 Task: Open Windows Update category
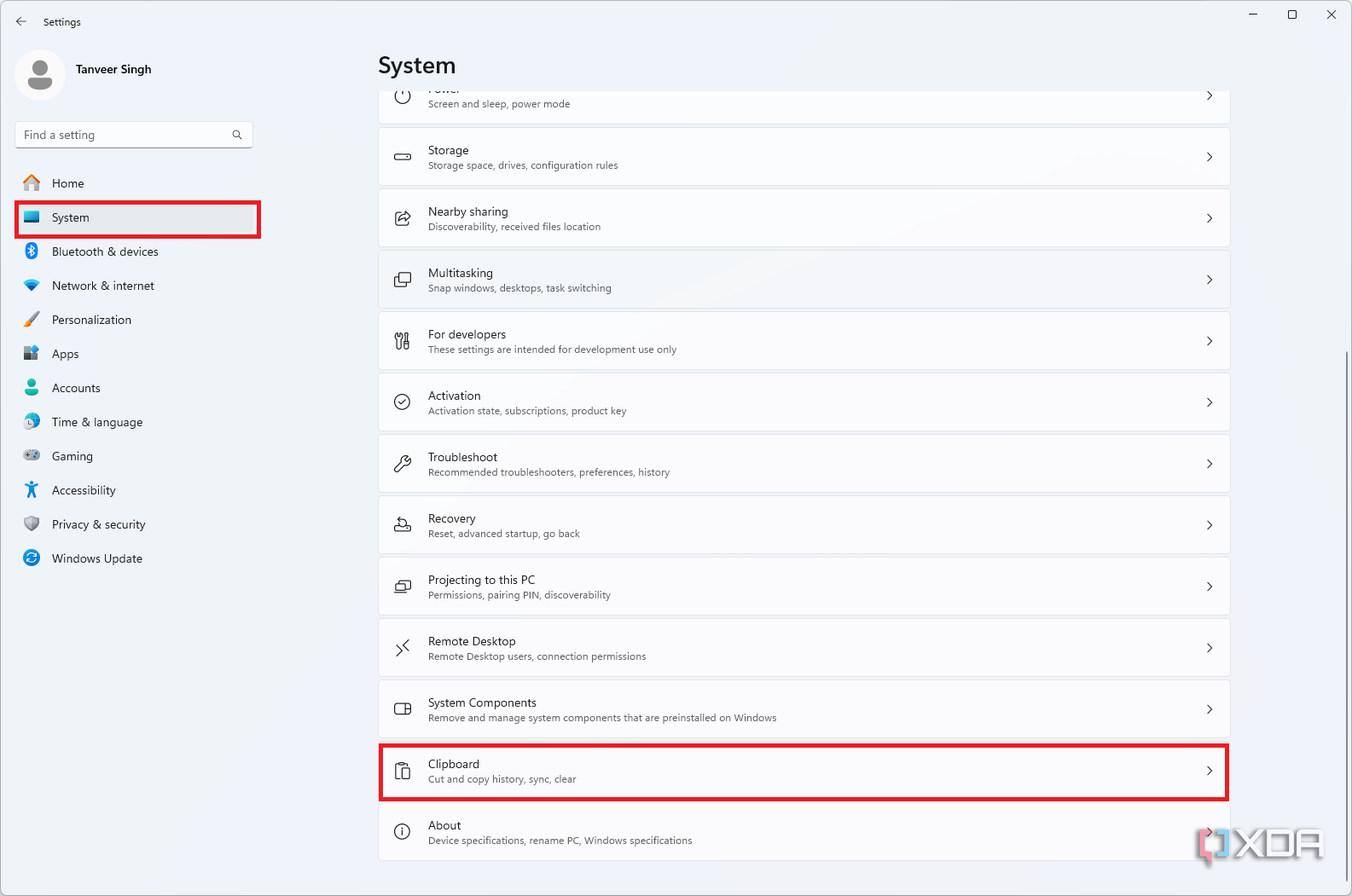coord(134,558)
